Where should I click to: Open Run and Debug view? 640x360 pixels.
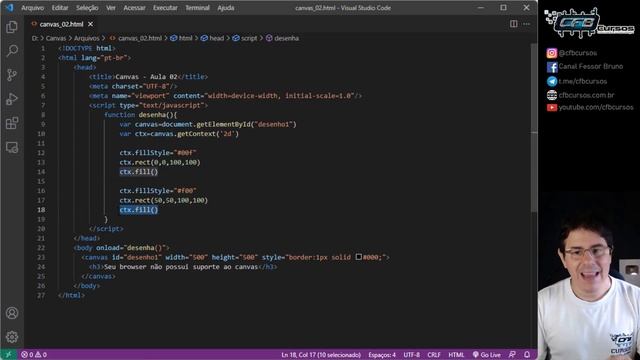point(12,99)
